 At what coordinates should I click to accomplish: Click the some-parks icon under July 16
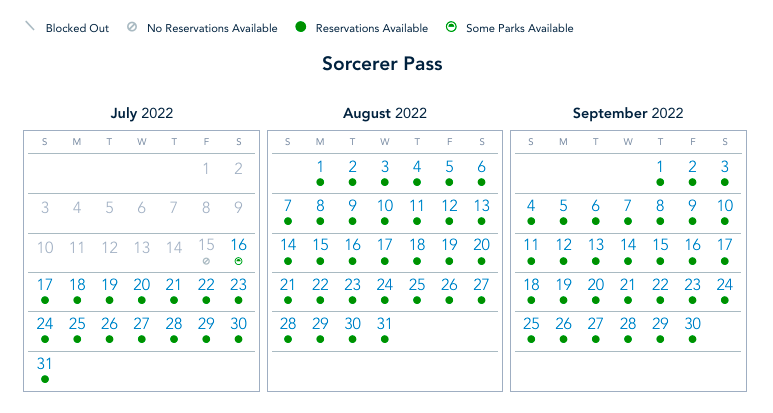238,261
